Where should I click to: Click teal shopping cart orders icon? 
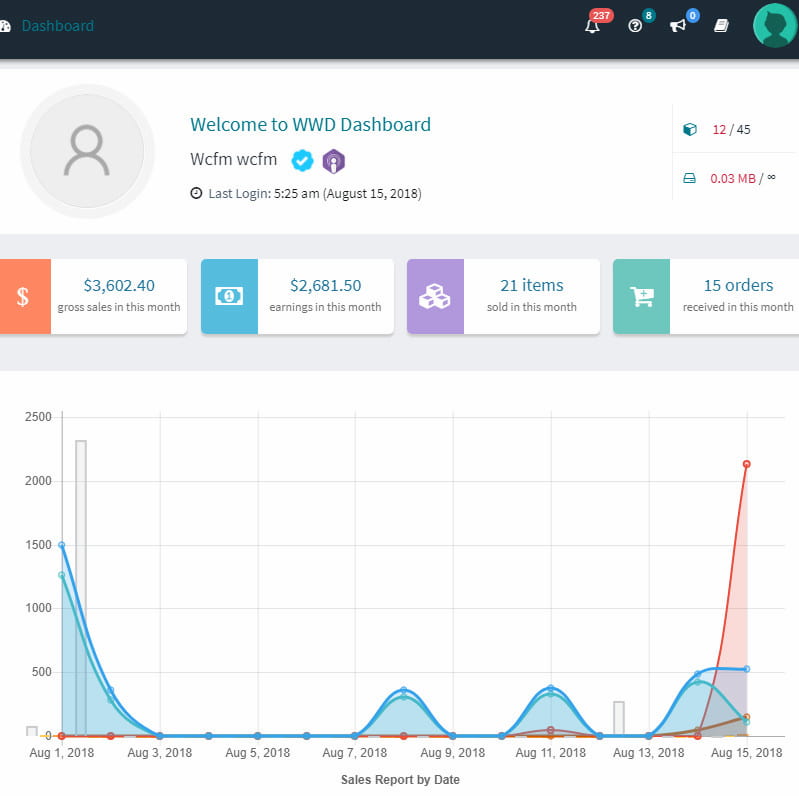pos(642,297)
